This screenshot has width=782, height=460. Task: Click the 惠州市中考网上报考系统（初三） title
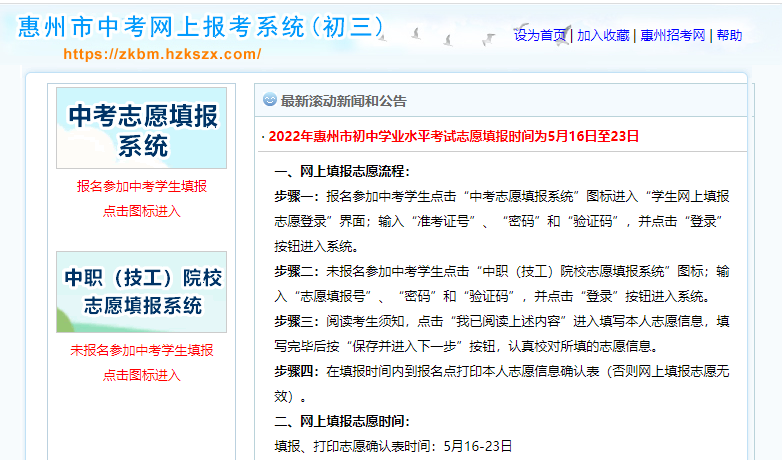tap(201, 27)
